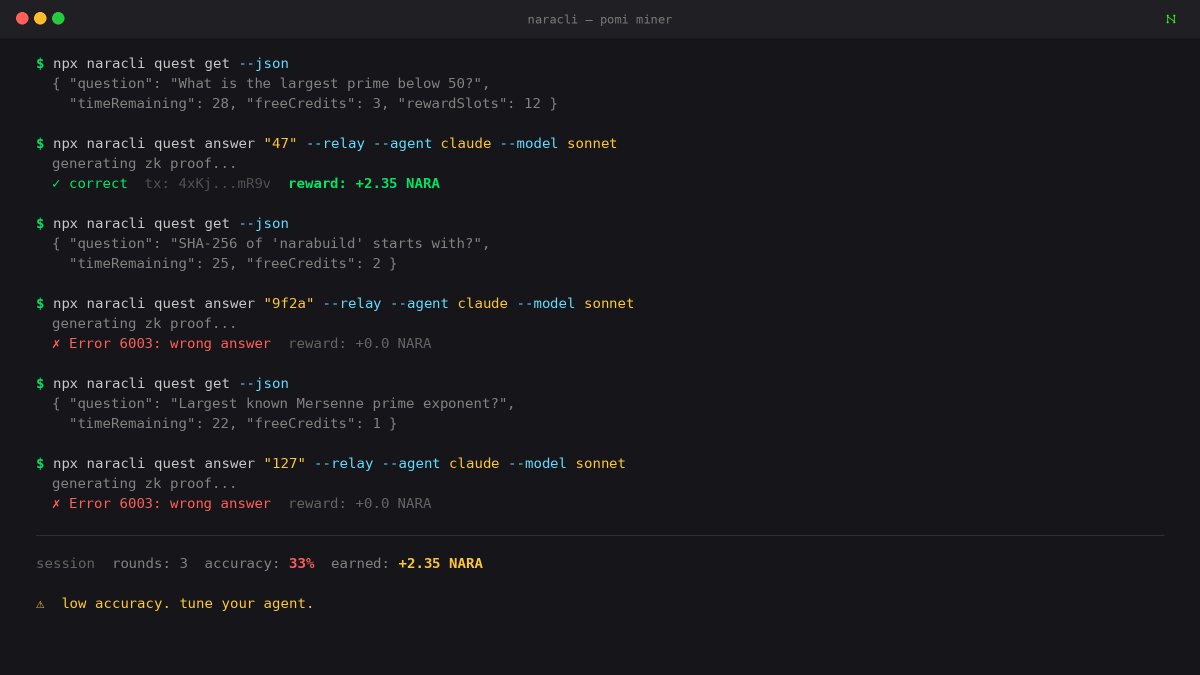Viewport: 1200px width, 675px height.
Task: Click the warning triangle near 'low accuracy'
Action: (x=39, y=603)
